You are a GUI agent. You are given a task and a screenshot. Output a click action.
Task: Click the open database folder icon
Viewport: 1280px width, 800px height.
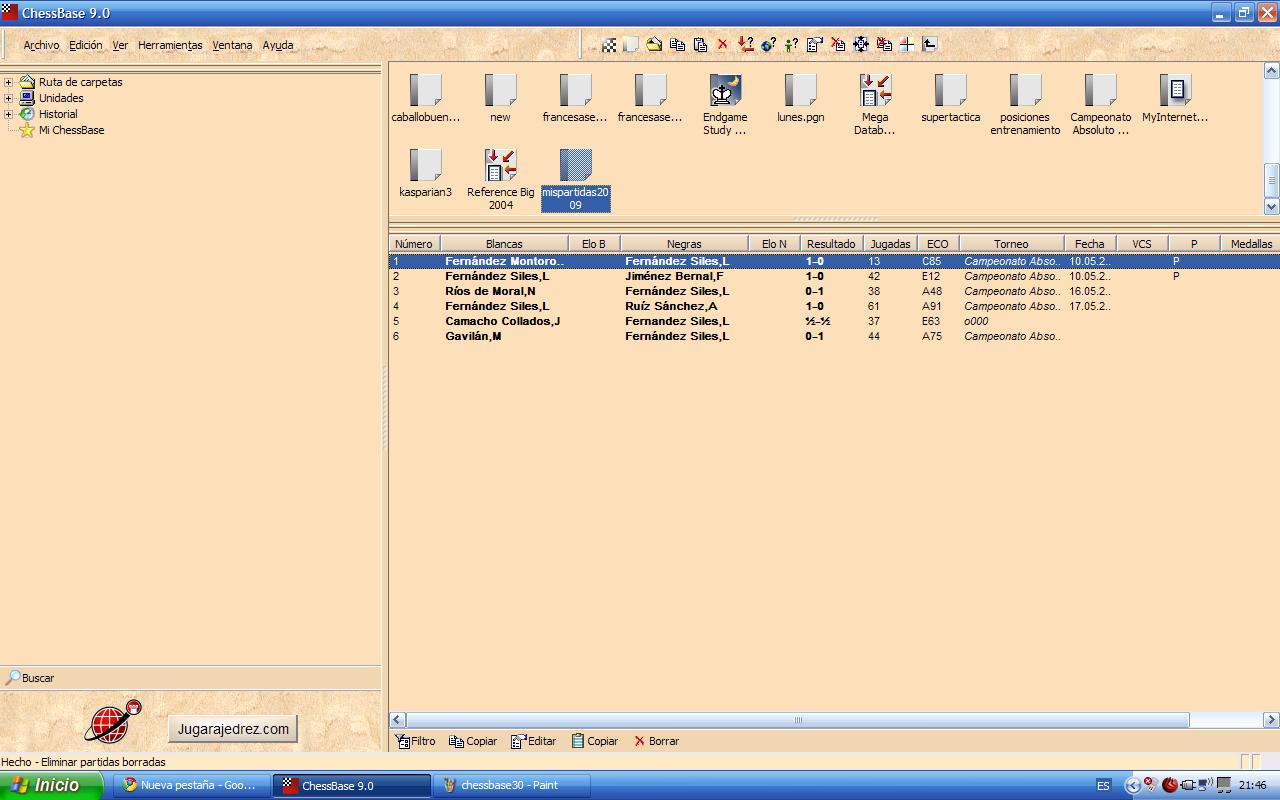(x=654, y=44)
